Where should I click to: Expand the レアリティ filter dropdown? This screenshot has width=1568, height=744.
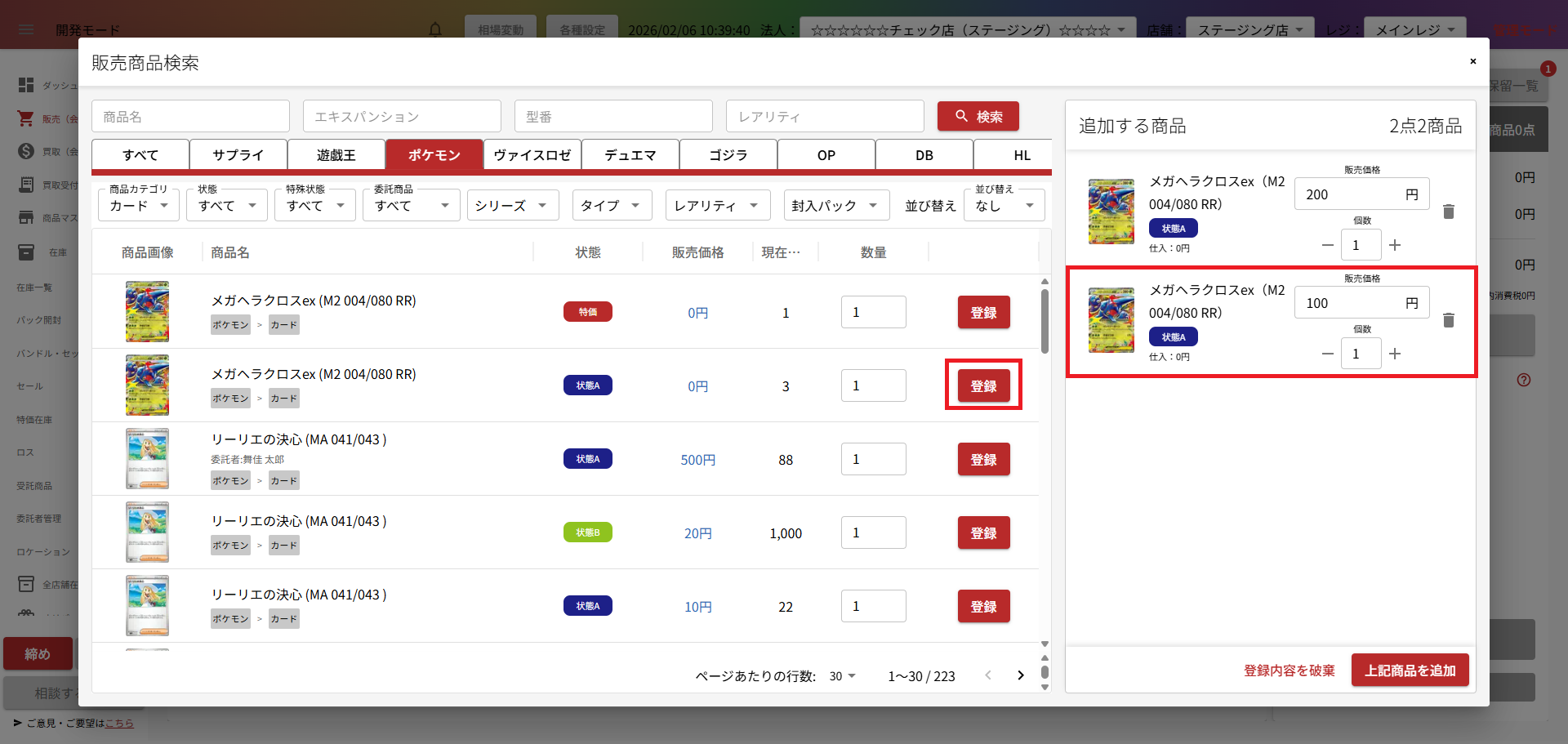(717, 206)
